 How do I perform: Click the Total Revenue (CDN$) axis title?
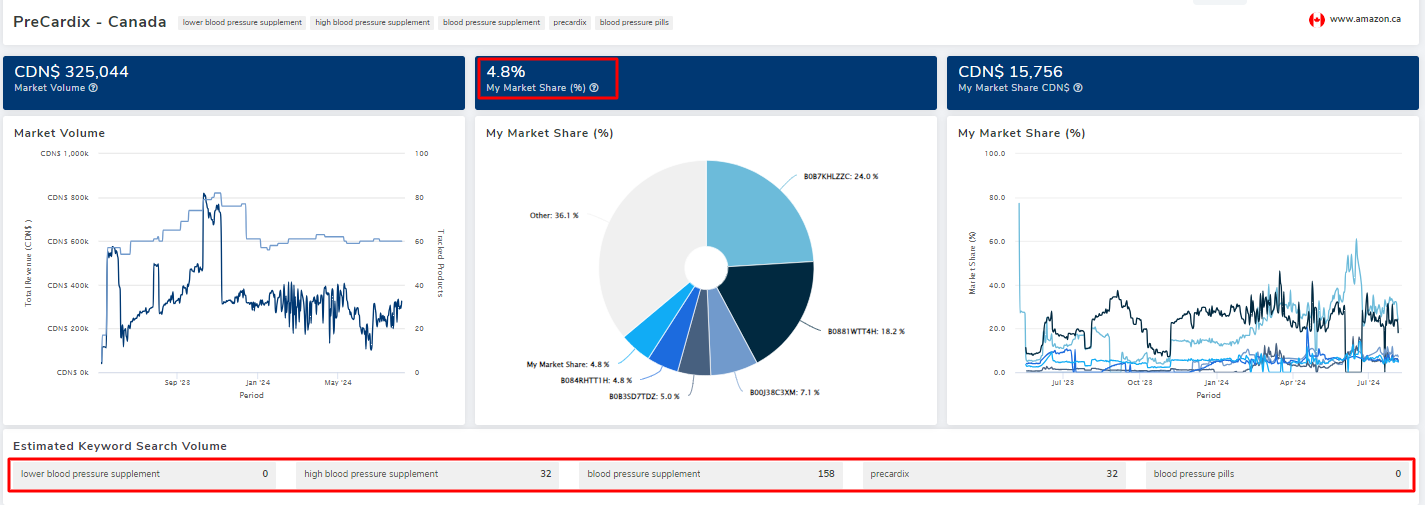(28, 263)
